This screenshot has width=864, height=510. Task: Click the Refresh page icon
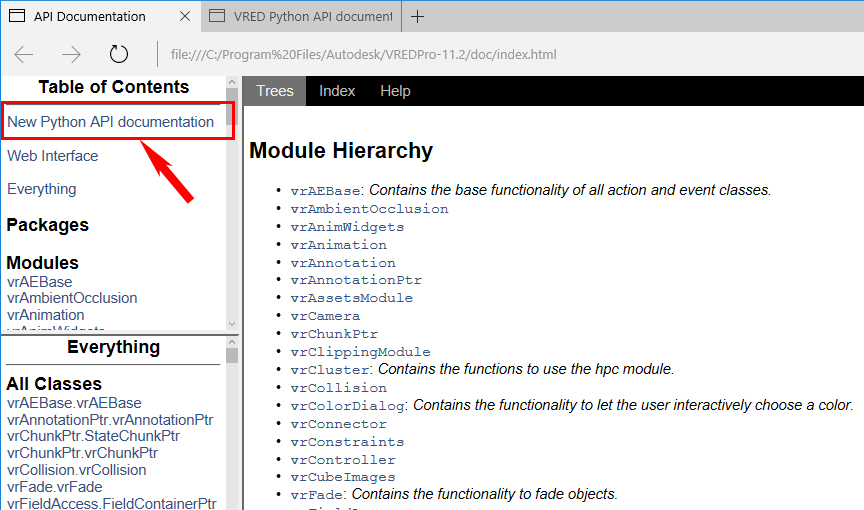(x=119, y=55)
